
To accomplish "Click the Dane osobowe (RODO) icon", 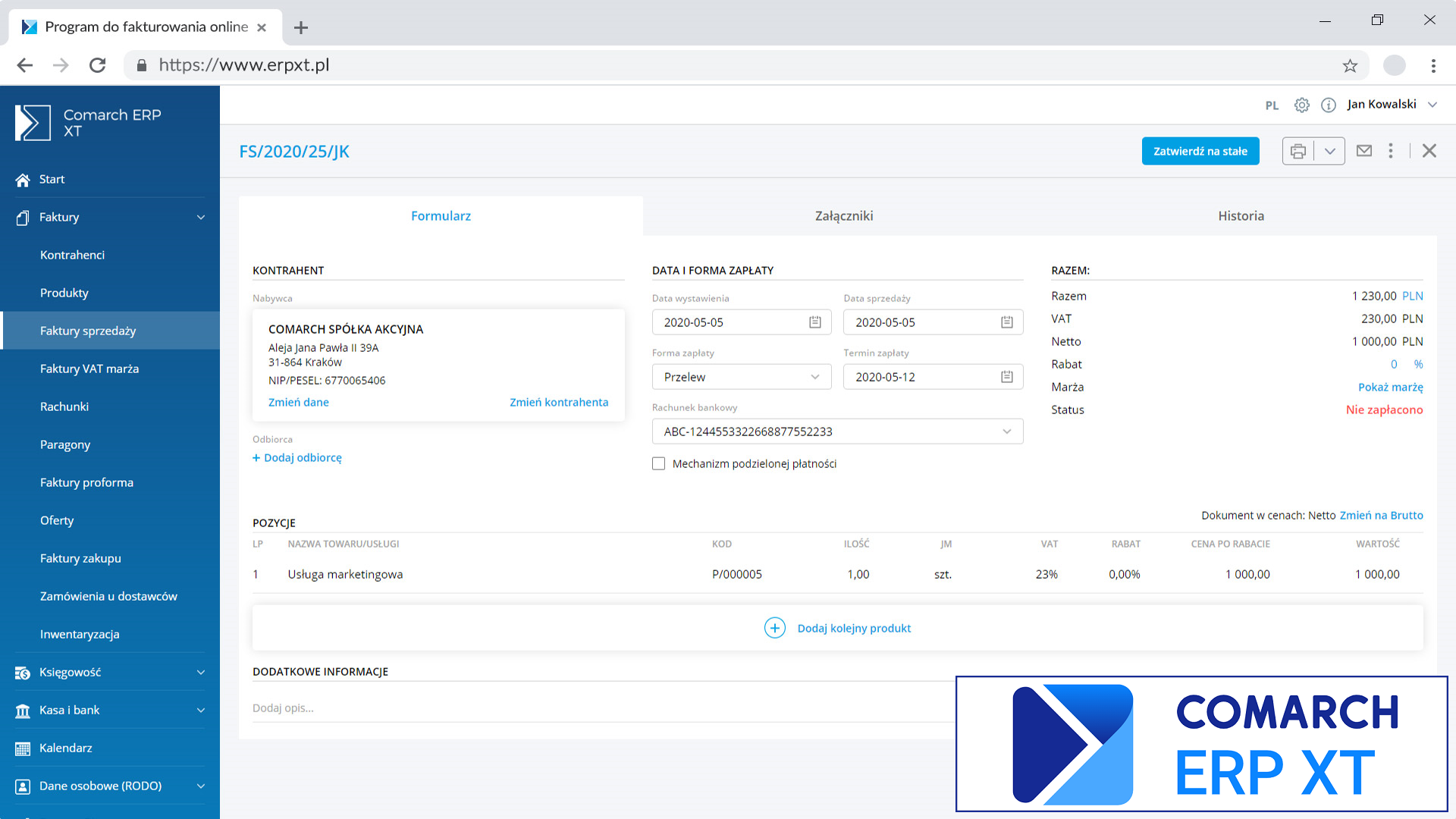I will tap(23, 786).
